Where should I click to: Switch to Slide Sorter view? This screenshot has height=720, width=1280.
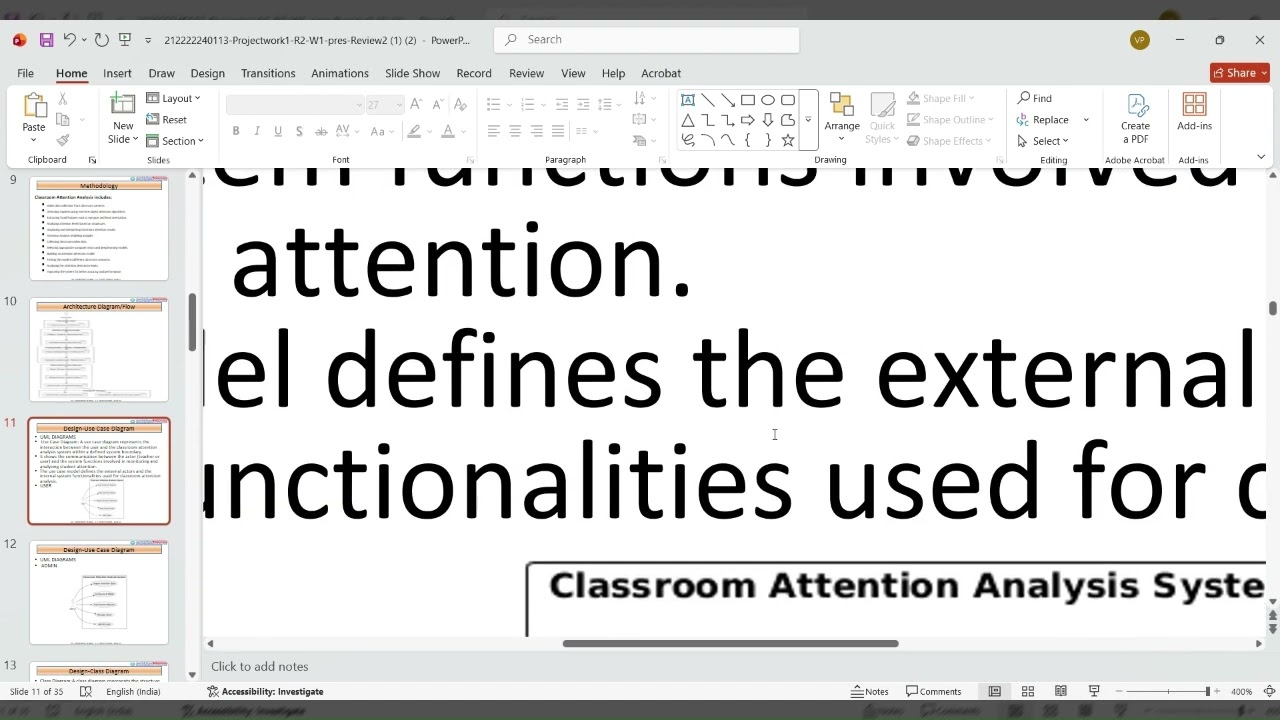1027,691
